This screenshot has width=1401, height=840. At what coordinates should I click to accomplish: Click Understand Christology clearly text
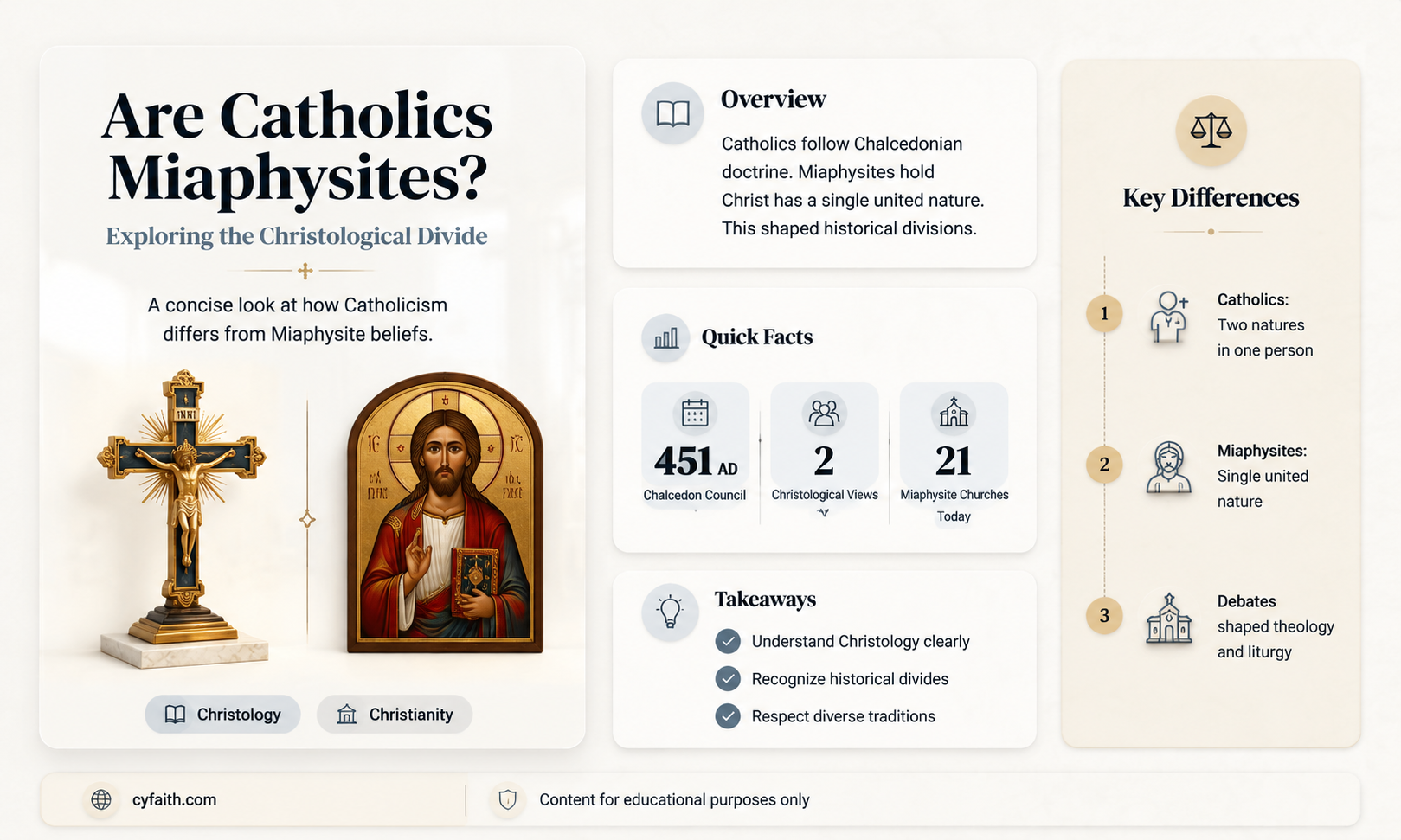pos(860,642)
